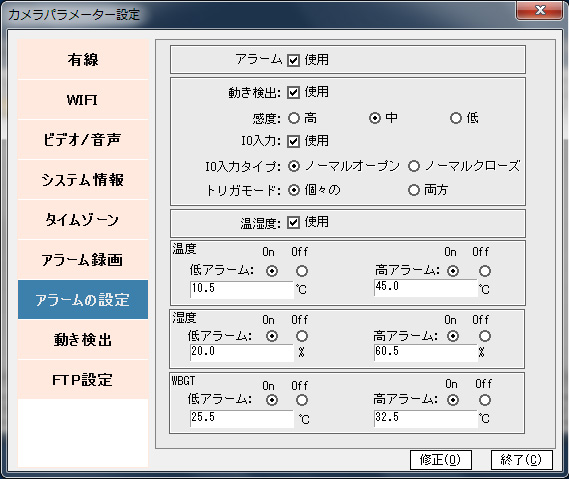The image size is (569, 479).
Task: Switch to the FTP設定 tab
Action: tap(83, 380)
